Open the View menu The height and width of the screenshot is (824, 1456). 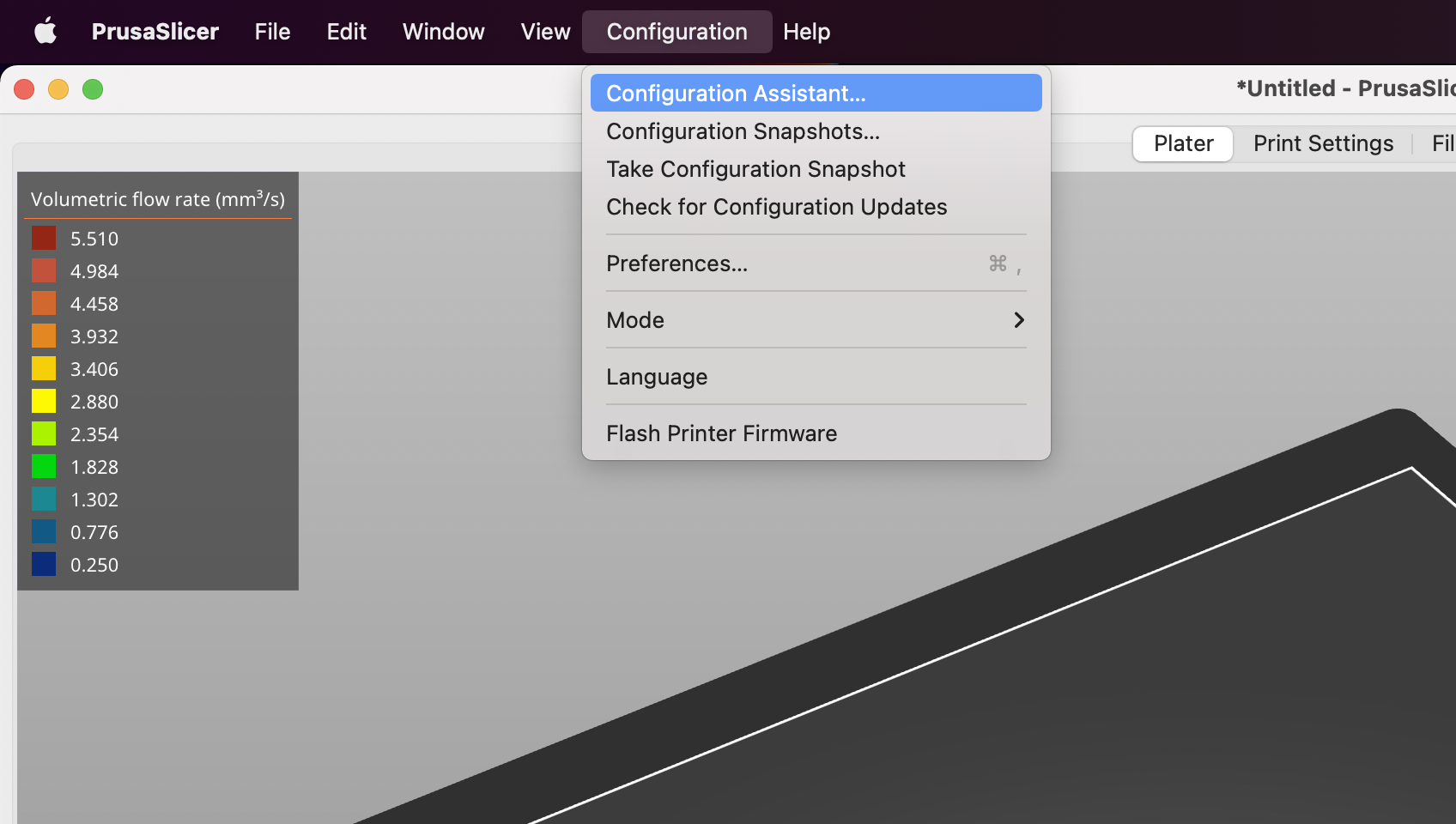(545, 32)
